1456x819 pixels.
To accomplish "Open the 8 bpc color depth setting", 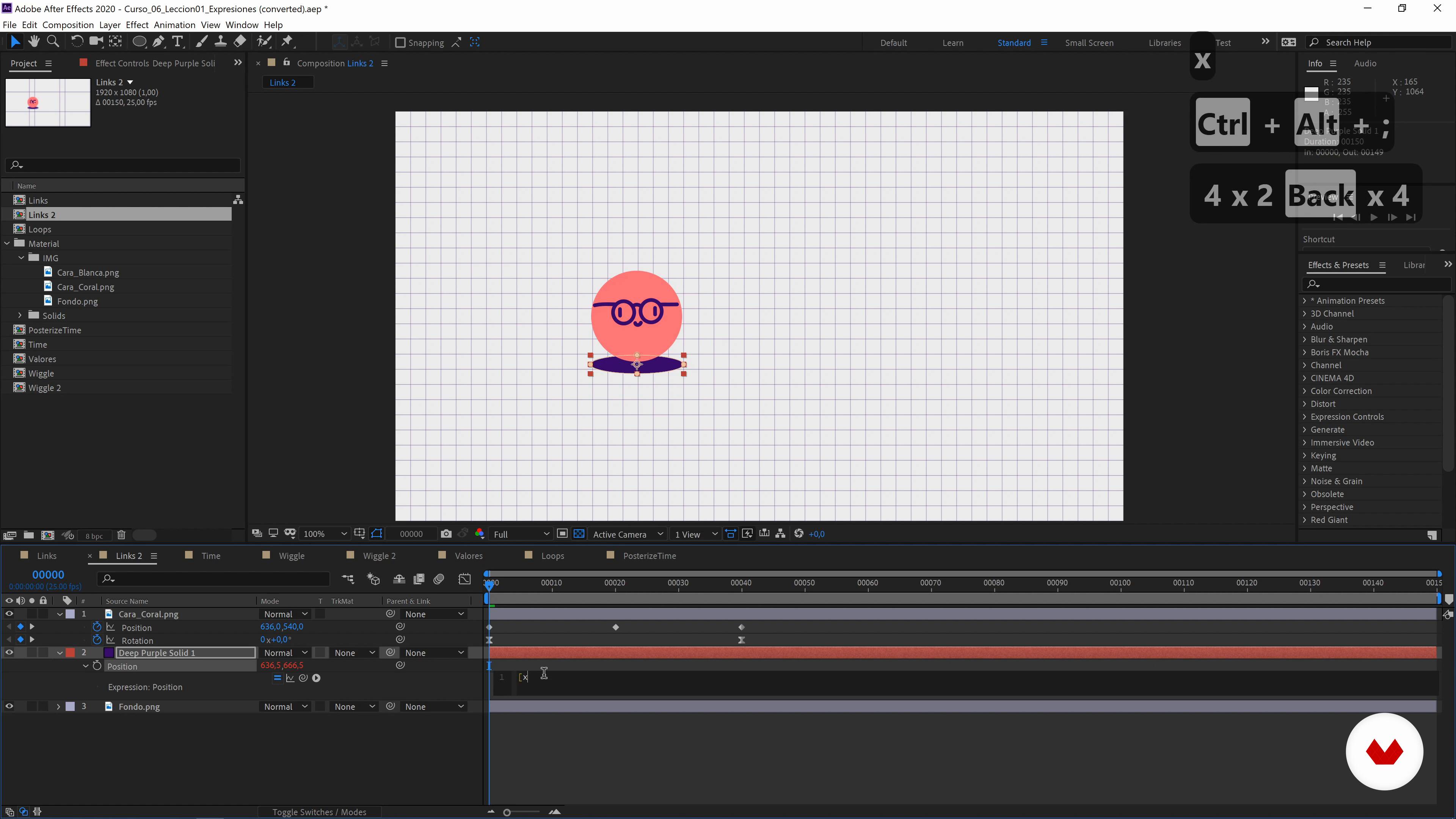I will coord(94,536).
